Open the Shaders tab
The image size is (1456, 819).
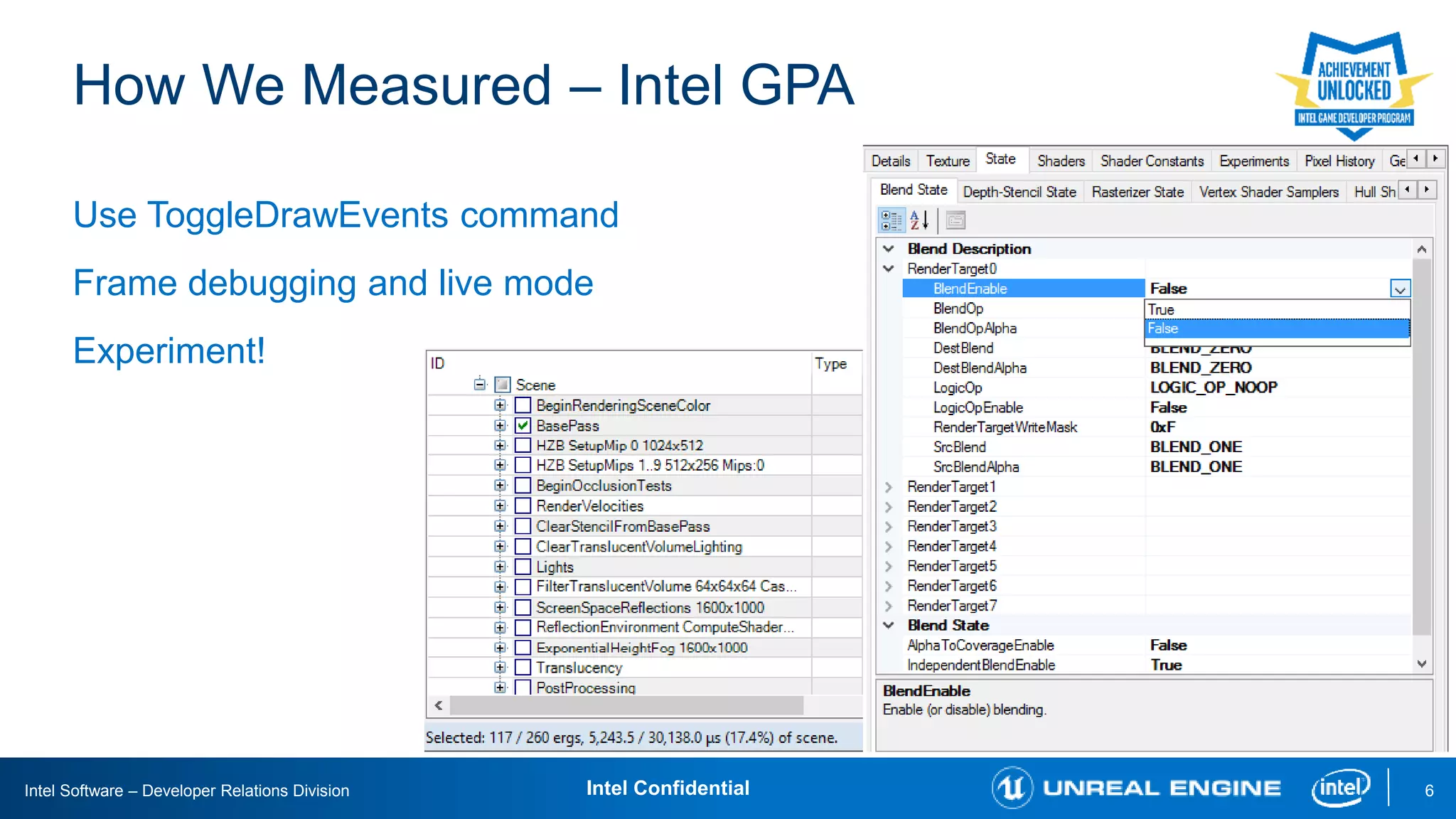(x=1061, y=161)
